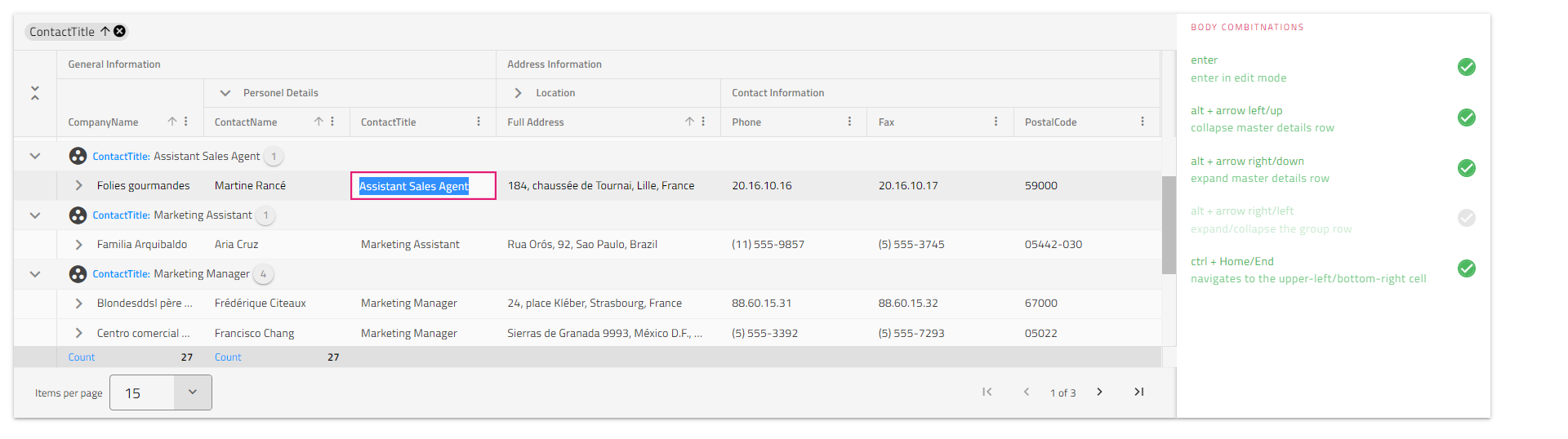Toggle the 'enter in edit mode' checkmark

pos(1466,68)
